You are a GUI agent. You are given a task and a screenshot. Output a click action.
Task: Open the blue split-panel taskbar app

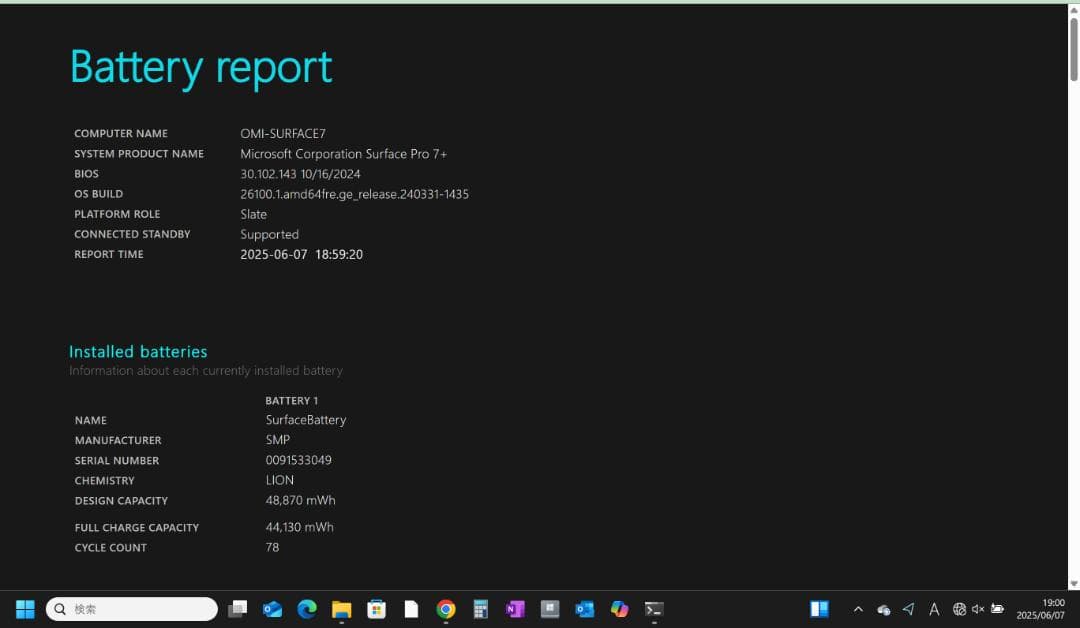pyautogui.click(x=819, y=609)
